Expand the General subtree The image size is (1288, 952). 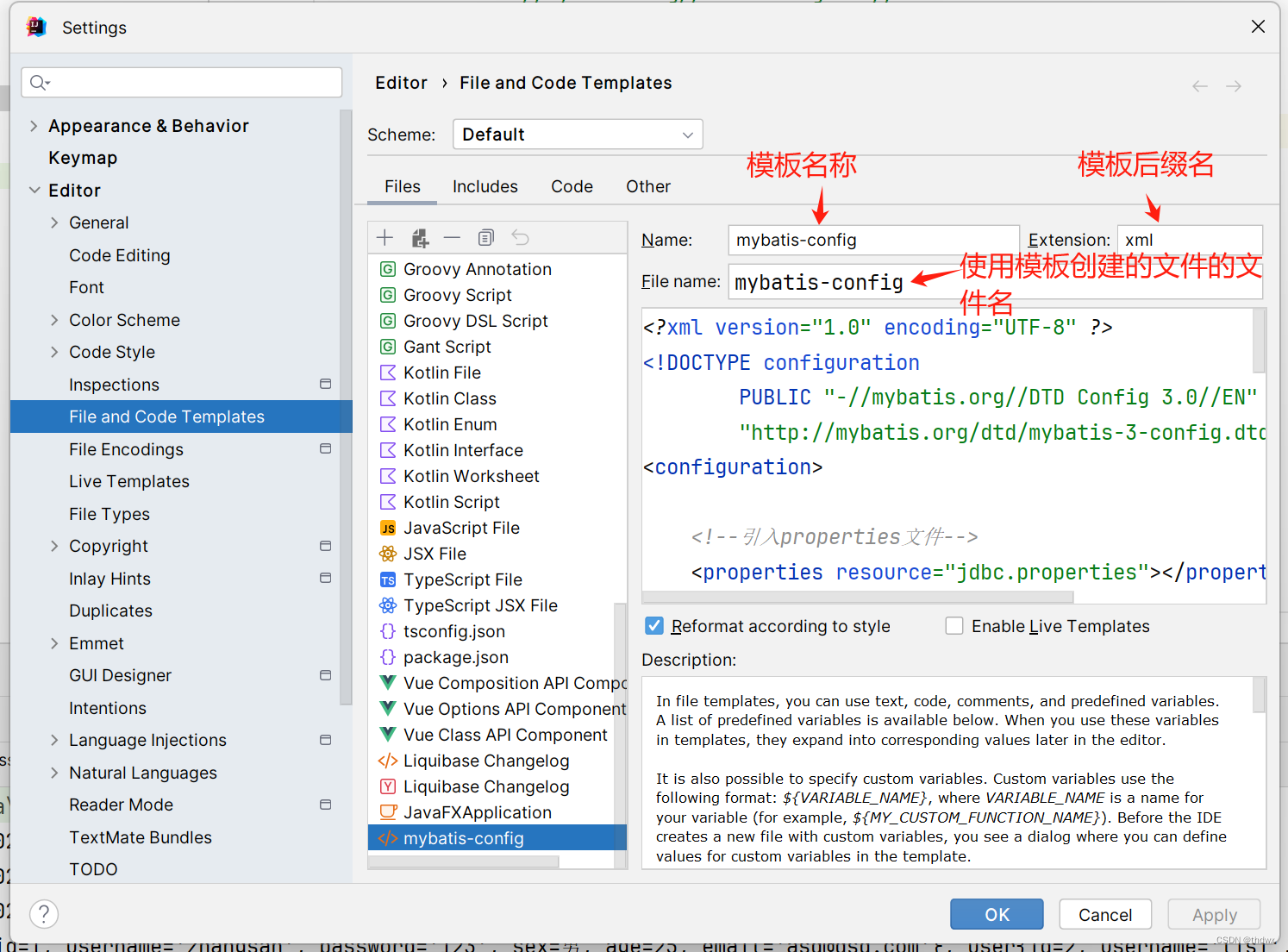point(54,222)
